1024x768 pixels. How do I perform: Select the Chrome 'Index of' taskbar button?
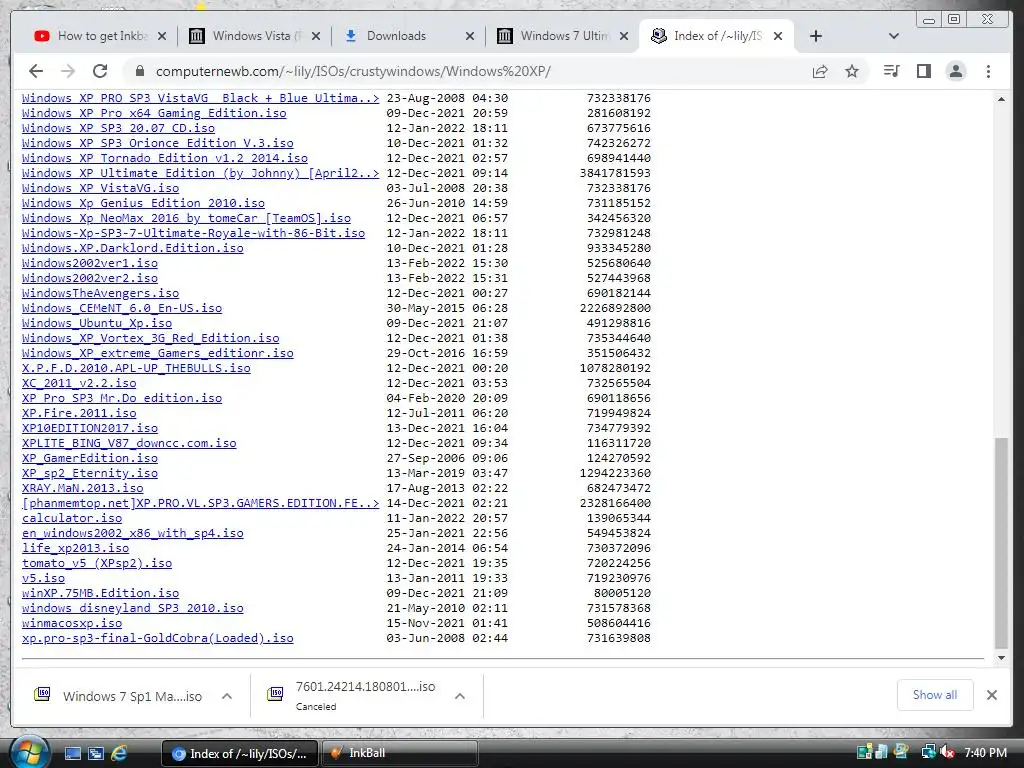pyautogui.click(x=239, y=754)
